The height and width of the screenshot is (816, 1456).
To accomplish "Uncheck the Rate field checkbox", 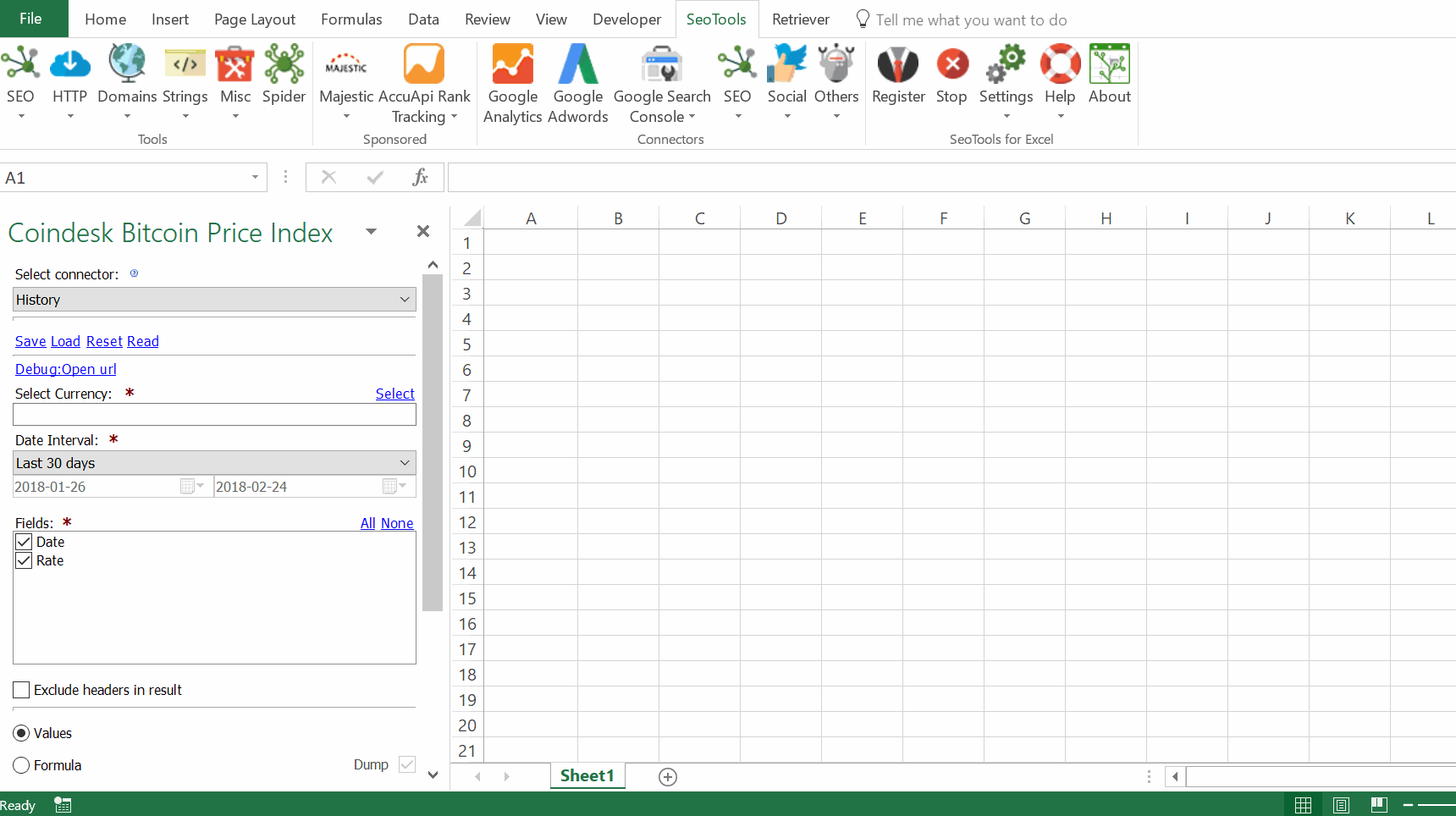I will click(x=24, y=560).
